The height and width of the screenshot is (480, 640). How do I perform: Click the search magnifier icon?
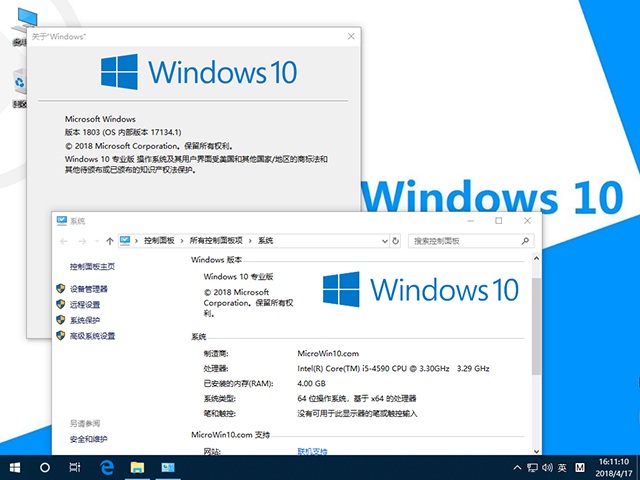pos(525,241)
